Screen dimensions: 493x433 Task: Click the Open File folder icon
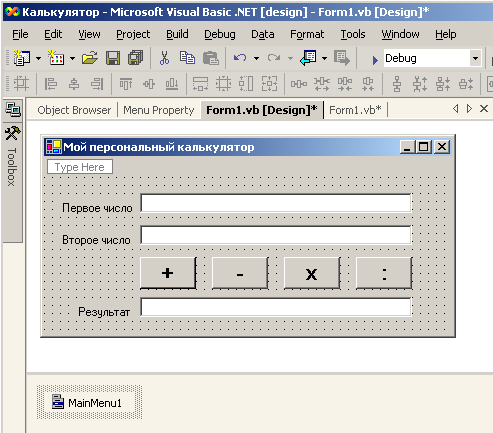90,58
